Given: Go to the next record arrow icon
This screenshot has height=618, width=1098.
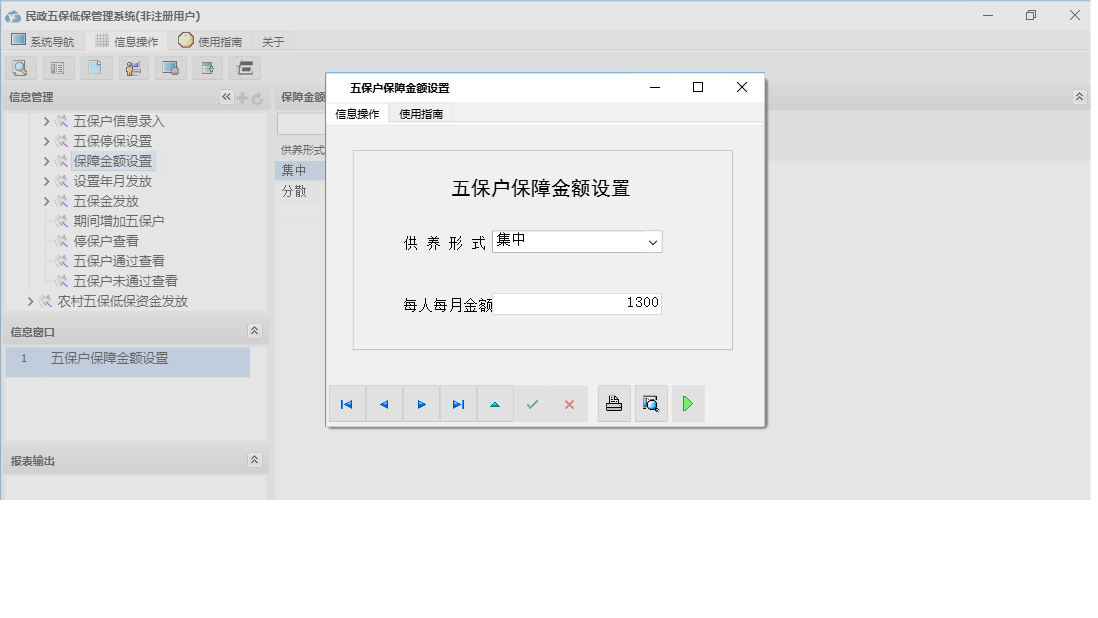Looking at the screenshot, I should tap(421, 404).
